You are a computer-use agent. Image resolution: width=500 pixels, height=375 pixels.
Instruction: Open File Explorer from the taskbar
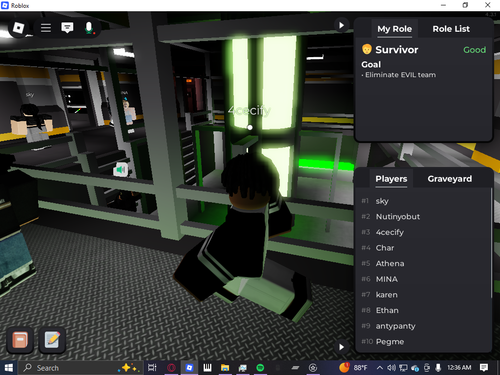tap(225, 368)
